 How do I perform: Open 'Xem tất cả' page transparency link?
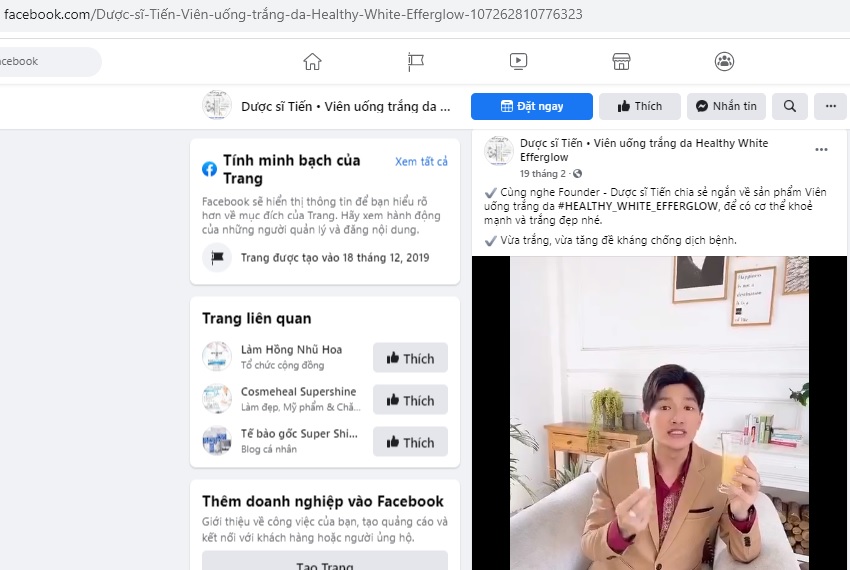[x=421, y=162]
